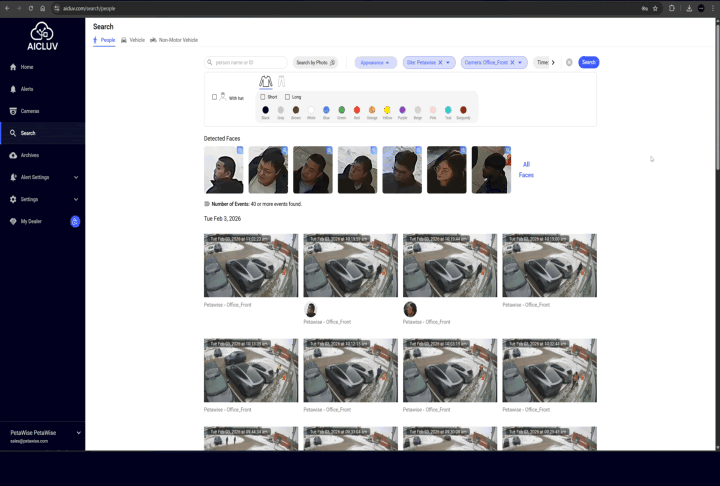Pick the Red color swatch

(x=357, y=109)
